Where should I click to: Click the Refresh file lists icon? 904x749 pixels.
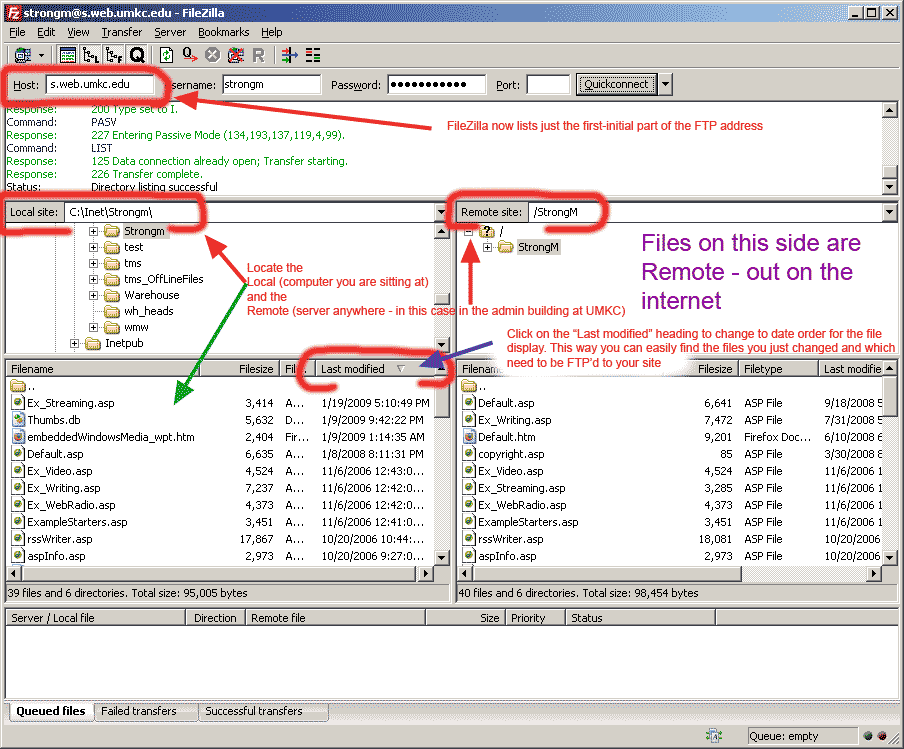click(x=166, y=55)
